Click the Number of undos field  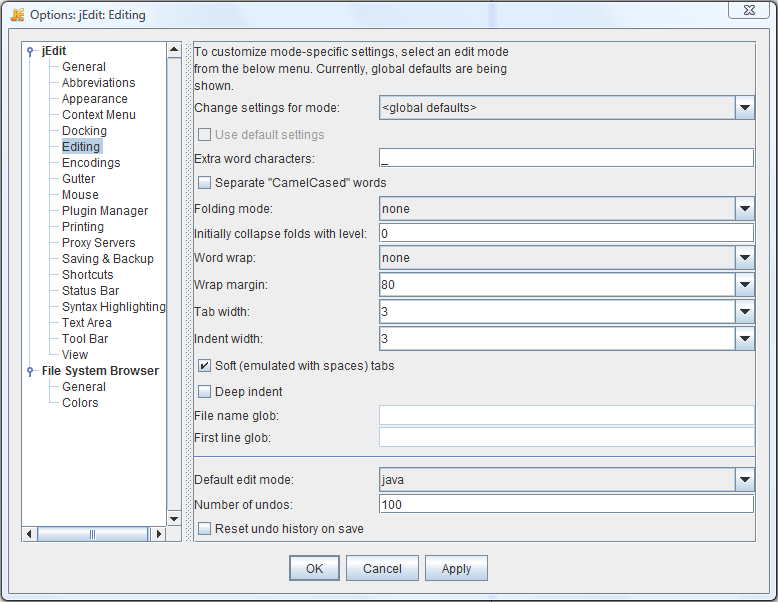pyautogui.click(x=567, y=505)
